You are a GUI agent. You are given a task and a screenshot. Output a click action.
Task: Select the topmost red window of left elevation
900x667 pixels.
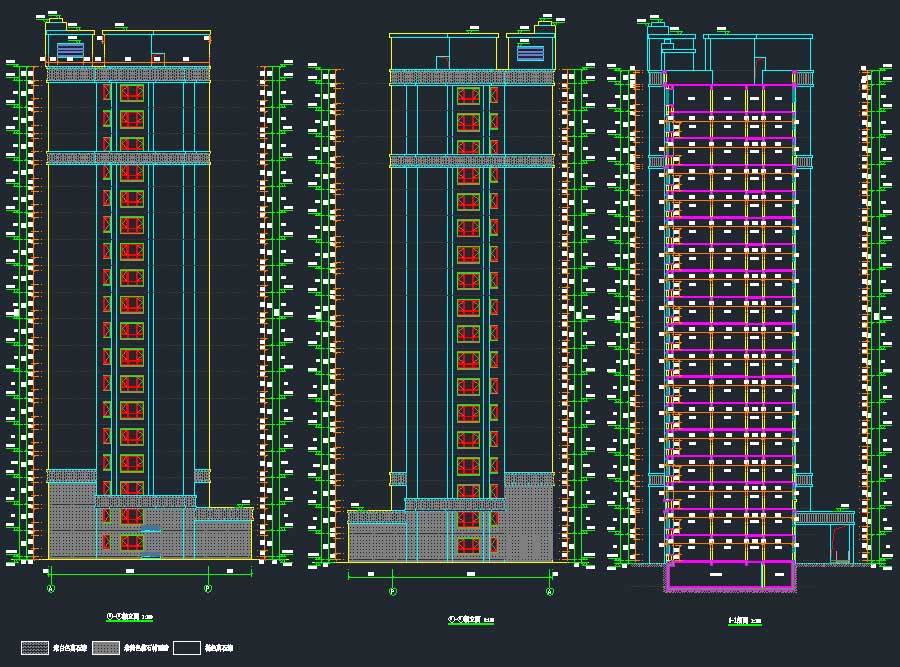pos(131,93)
